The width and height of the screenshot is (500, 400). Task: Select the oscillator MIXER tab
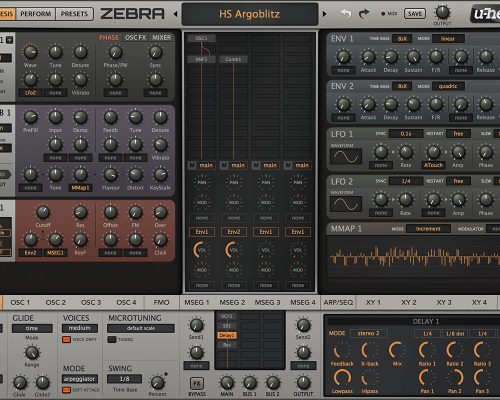point(162,38)
